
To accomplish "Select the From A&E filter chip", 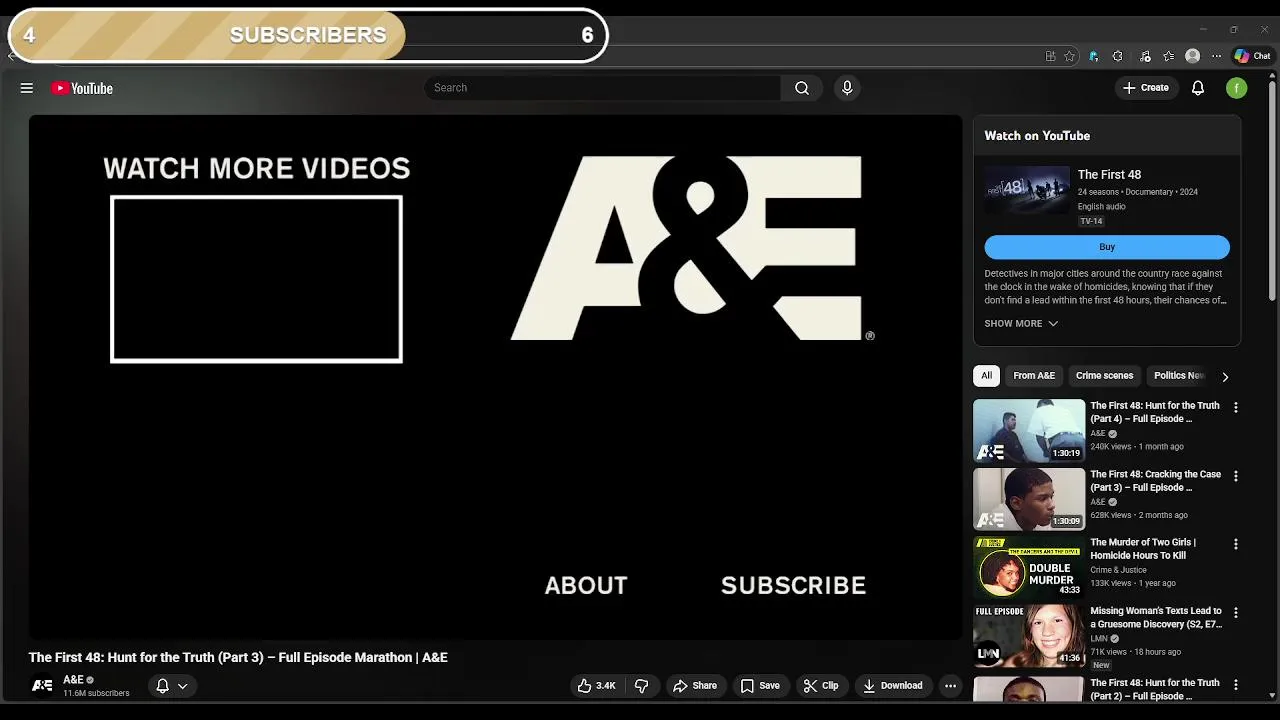I will (1034, 376).
